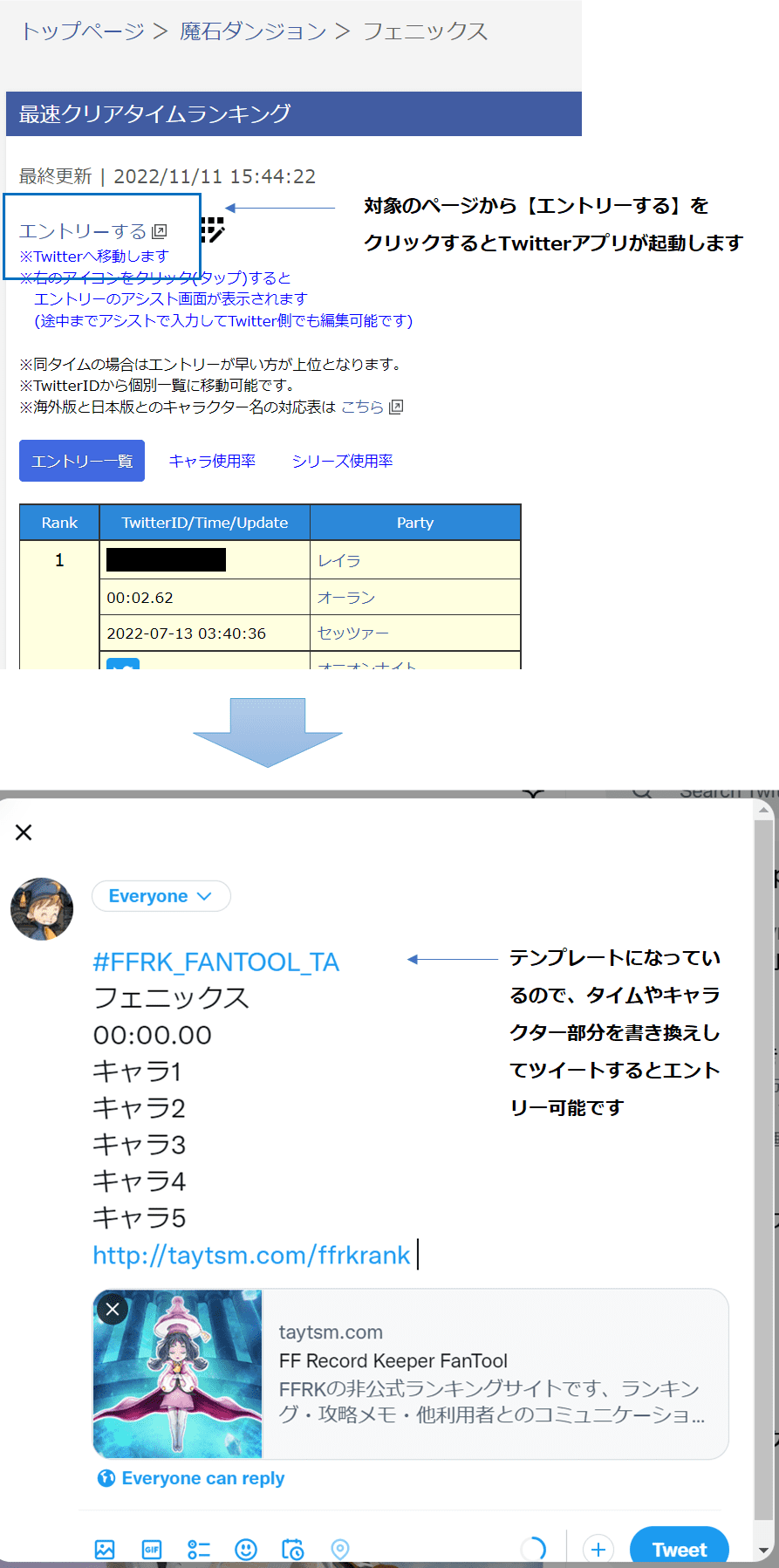Close the tweet composer with X icon

point(24,832)
